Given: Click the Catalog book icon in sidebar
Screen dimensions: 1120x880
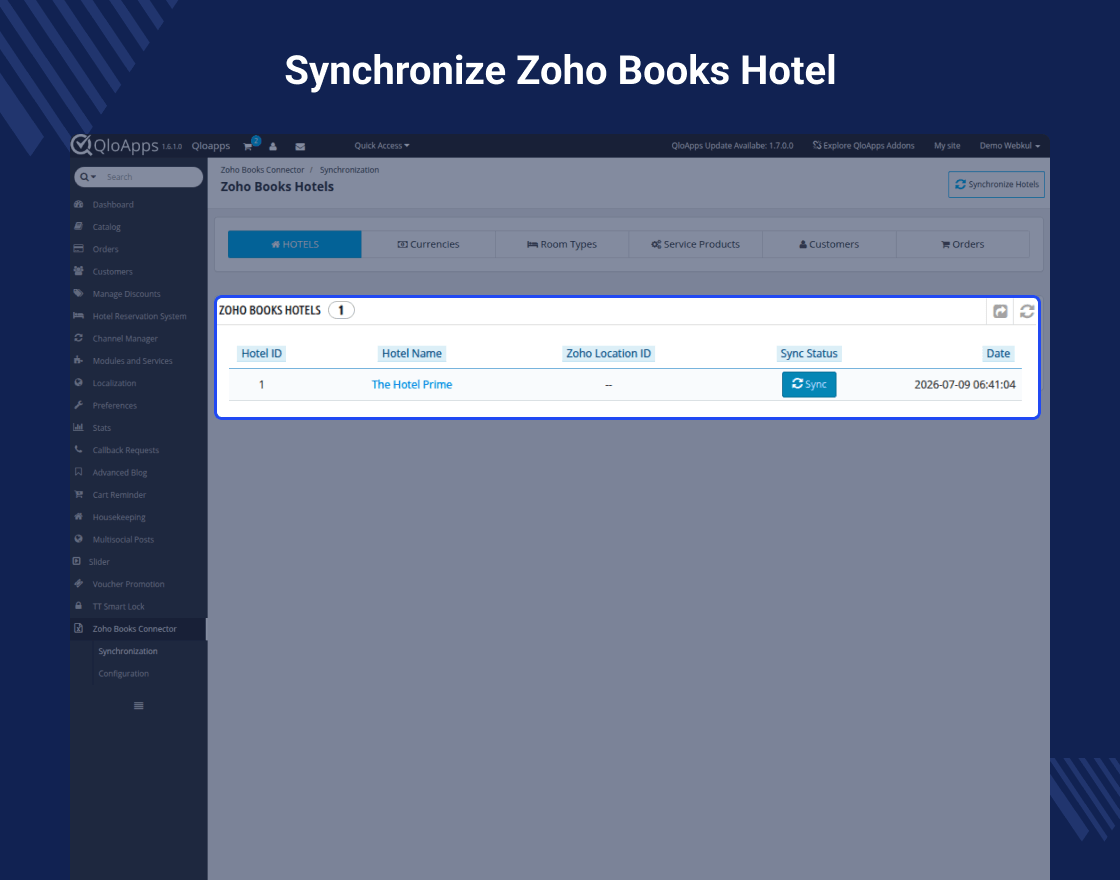Looking at the screenshot, I should click(79, 226).
